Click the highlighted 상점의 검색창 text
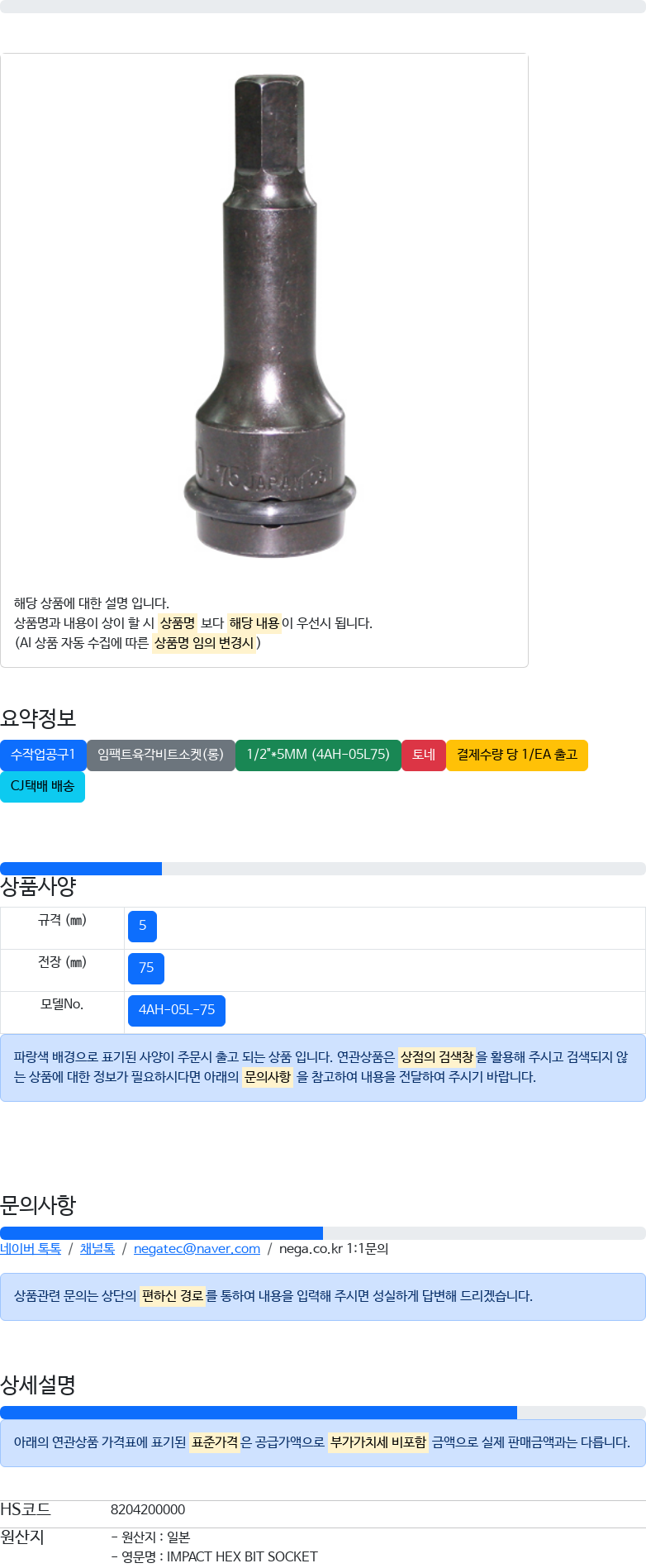Viewport: 646px width, 1568px height. coord(437,1057)
